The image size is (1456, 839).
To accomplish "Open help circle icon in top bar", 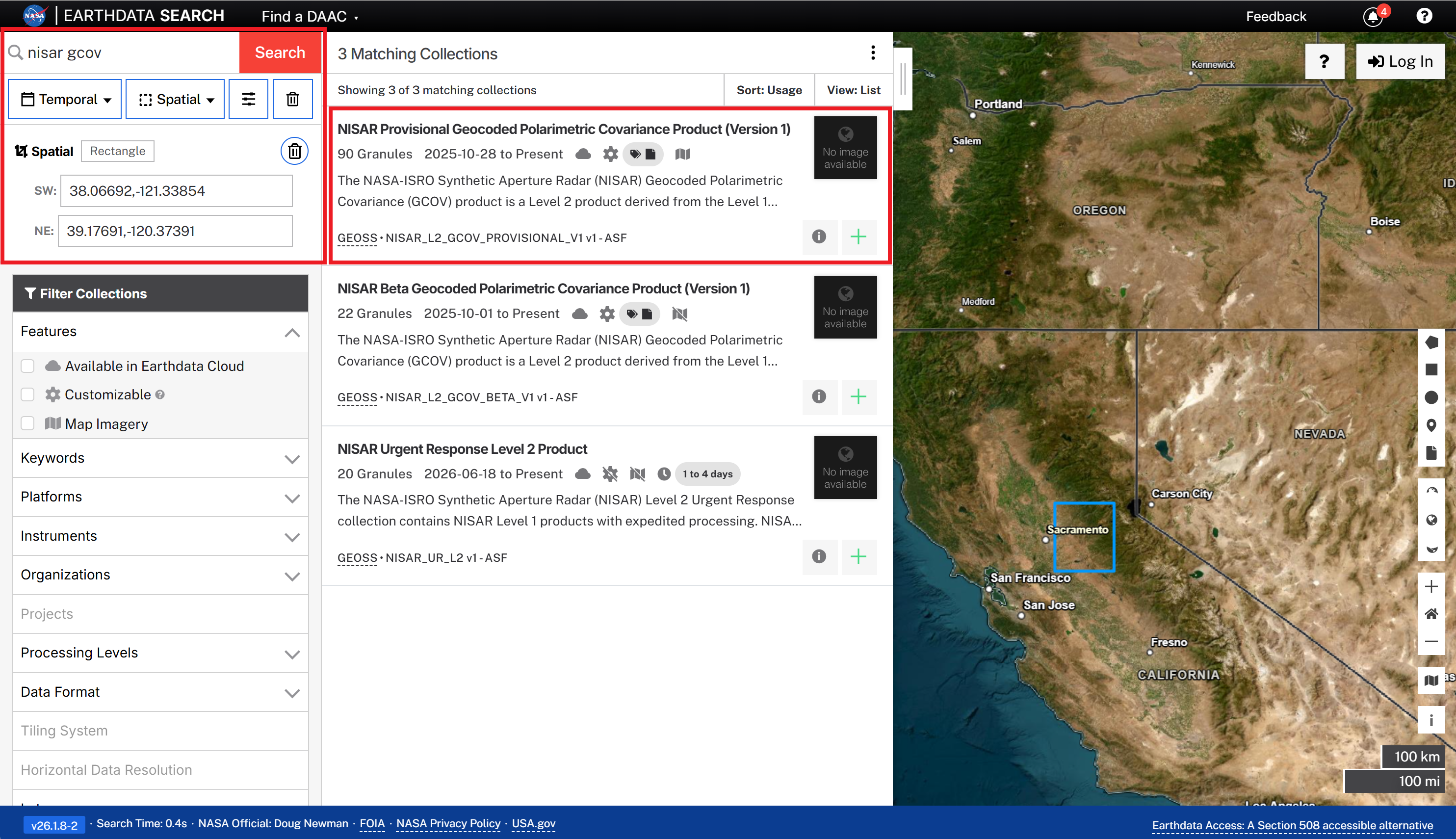I will (x=1424, y=16).
